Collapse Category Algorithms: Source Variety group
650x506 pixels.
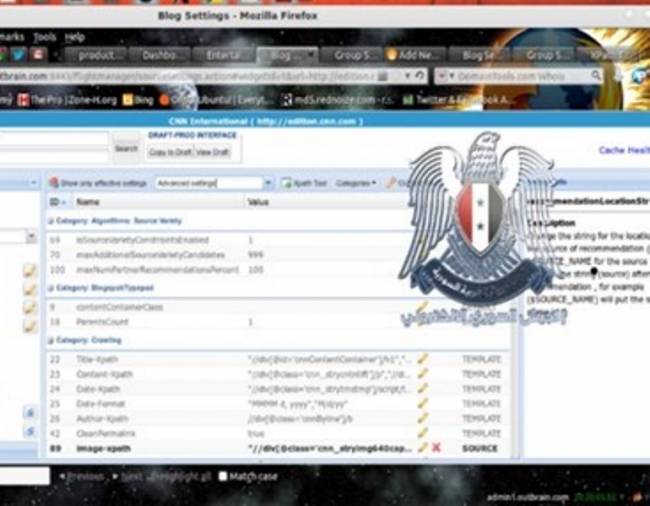(51, 221)
